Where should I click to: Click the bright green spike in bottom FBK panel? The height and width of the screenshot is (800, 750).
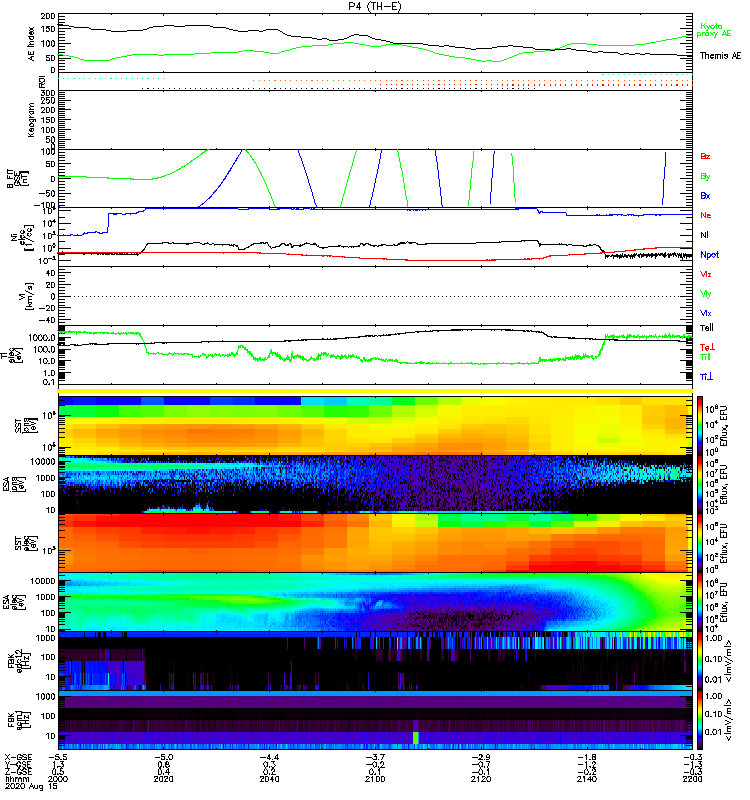[x=415, y=737]
